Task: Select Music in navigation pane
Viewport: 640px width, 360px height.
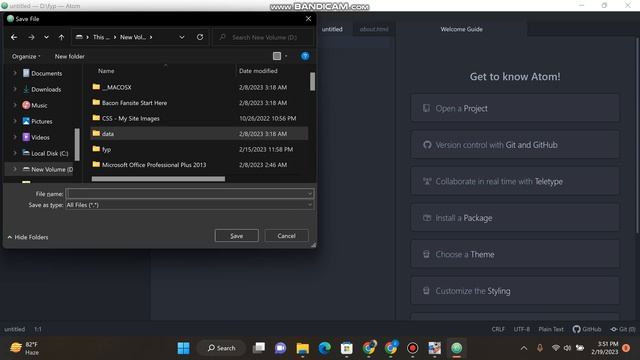Action: coord(39,105)
